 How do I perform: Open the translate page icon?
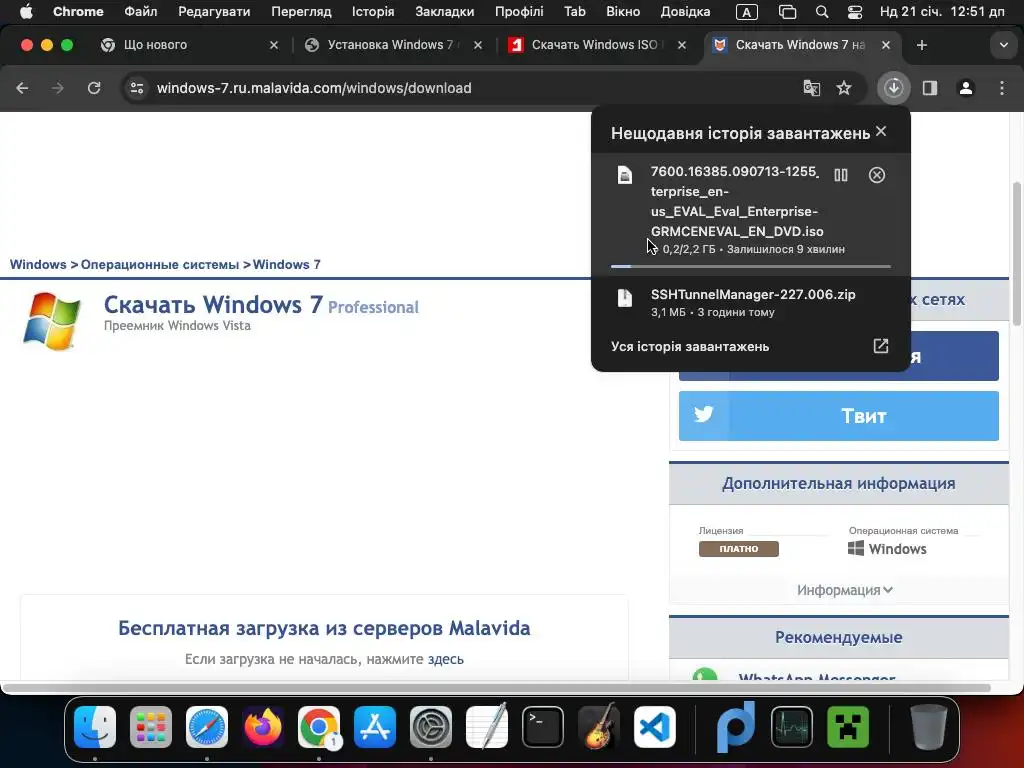coord(811,88)
